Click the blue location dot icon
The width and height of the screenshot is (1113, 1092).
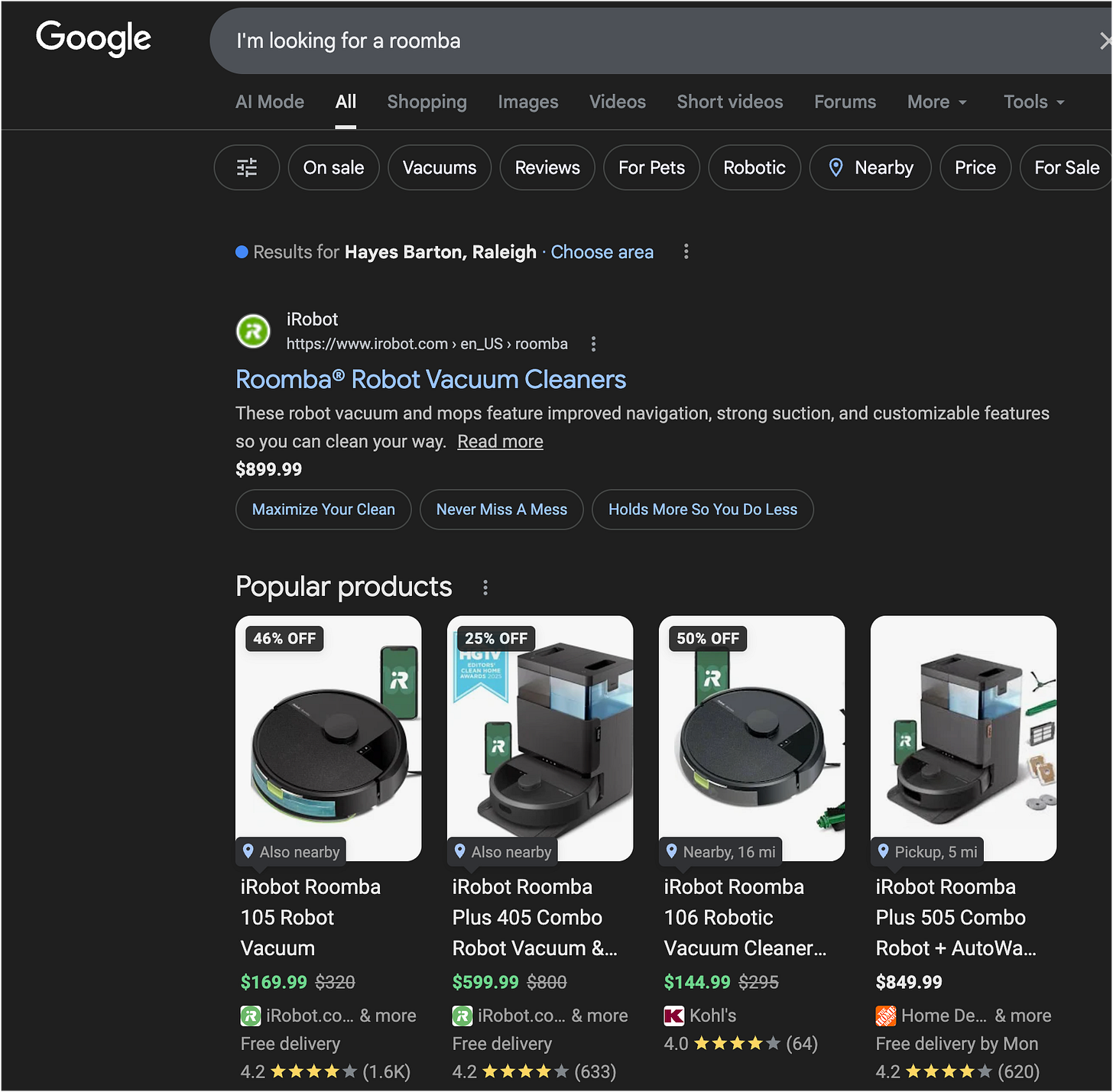(242, 252)
